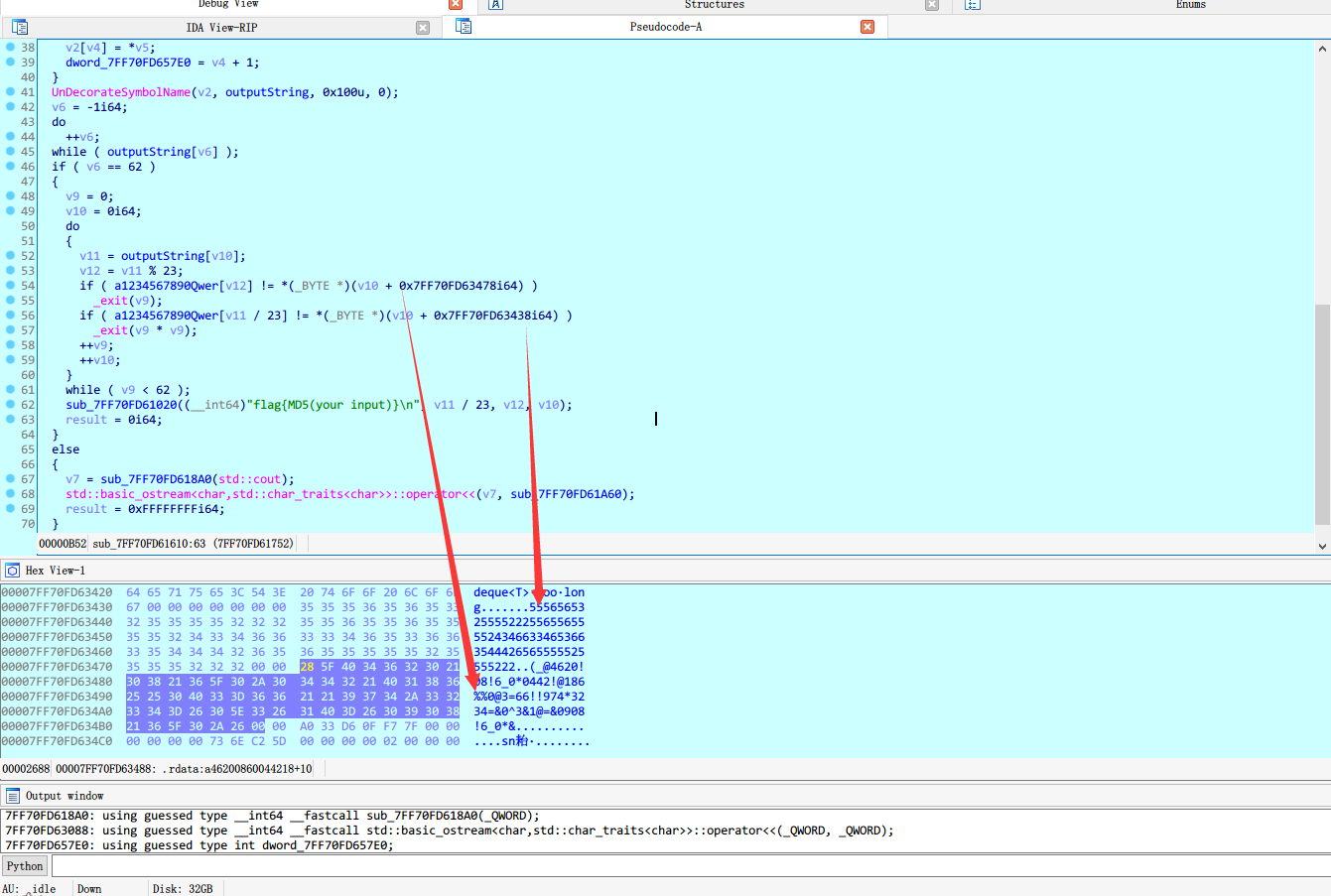Screen dimensions: 1331x896
Task: Toggle breakpoint dot on line 41
Action: [10, 91]
